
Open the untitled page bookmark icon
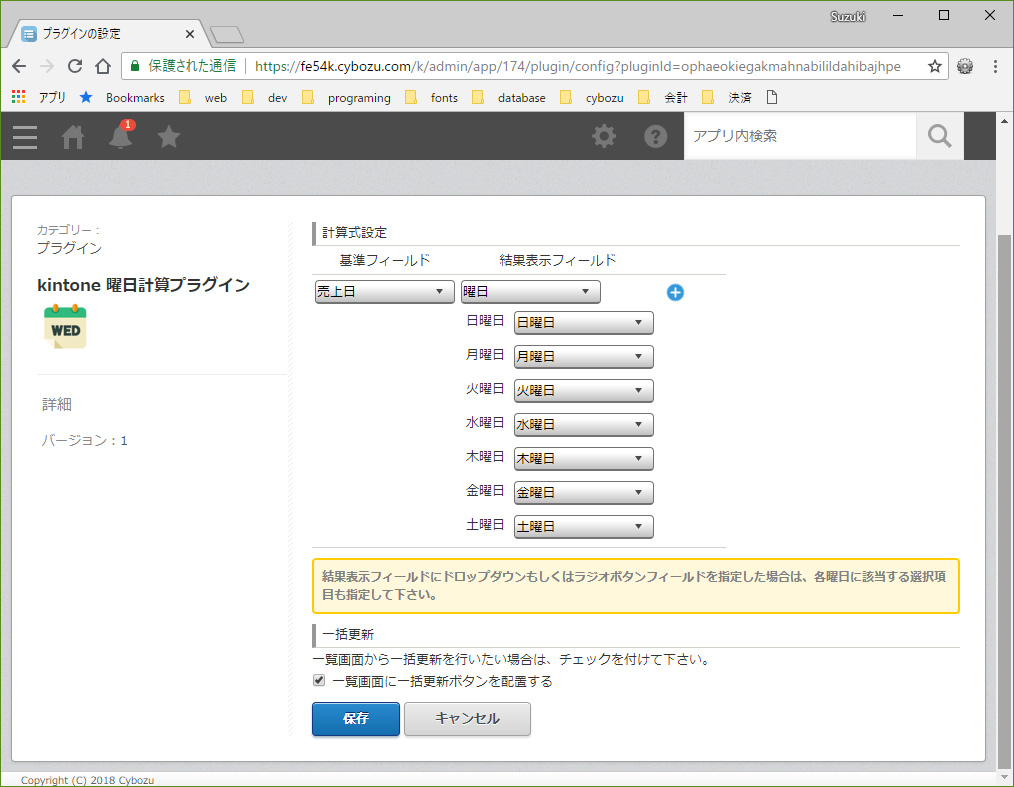[771, 97]
